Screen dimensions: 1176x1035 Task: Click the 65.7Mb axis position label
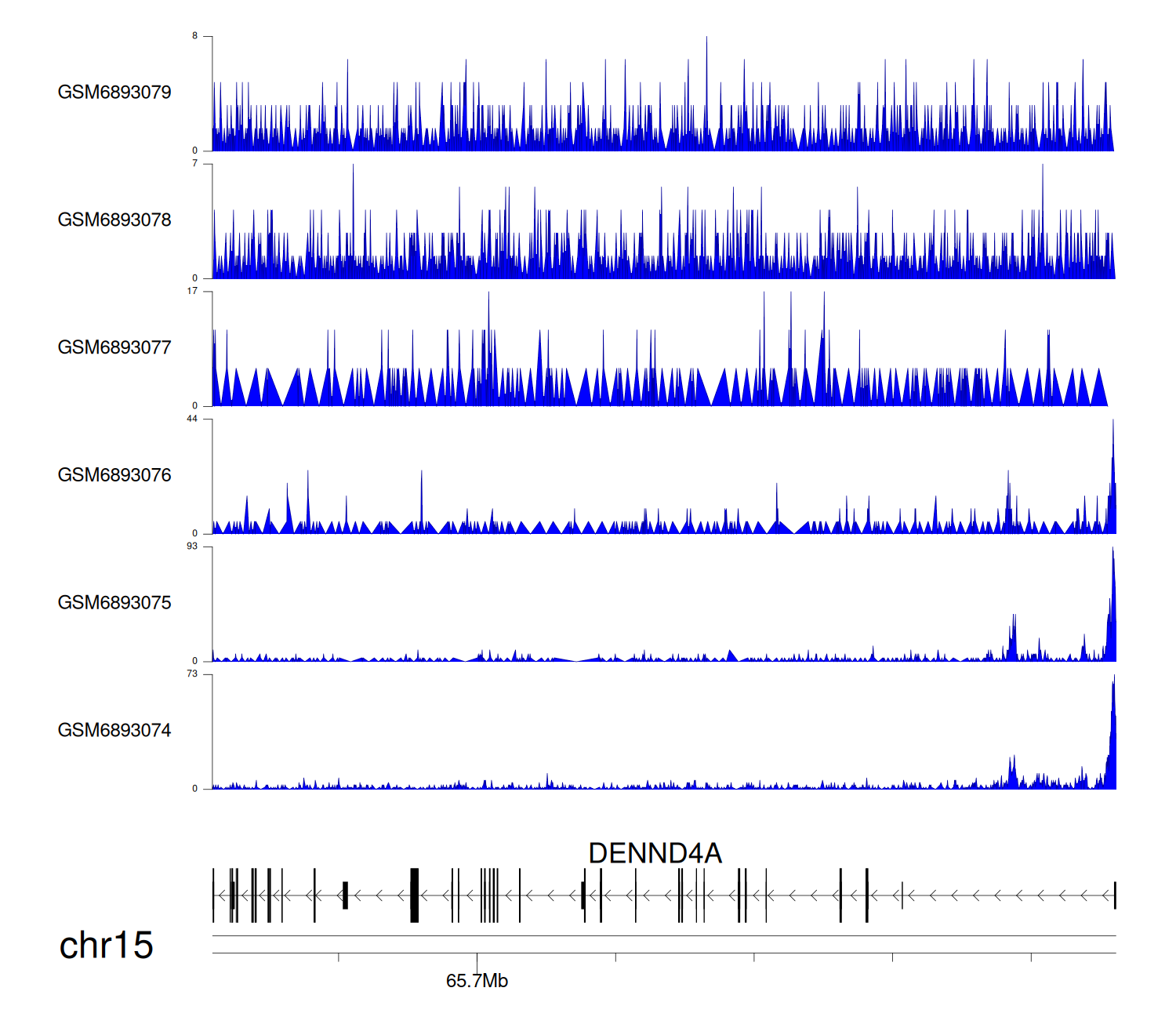point(477,981)
